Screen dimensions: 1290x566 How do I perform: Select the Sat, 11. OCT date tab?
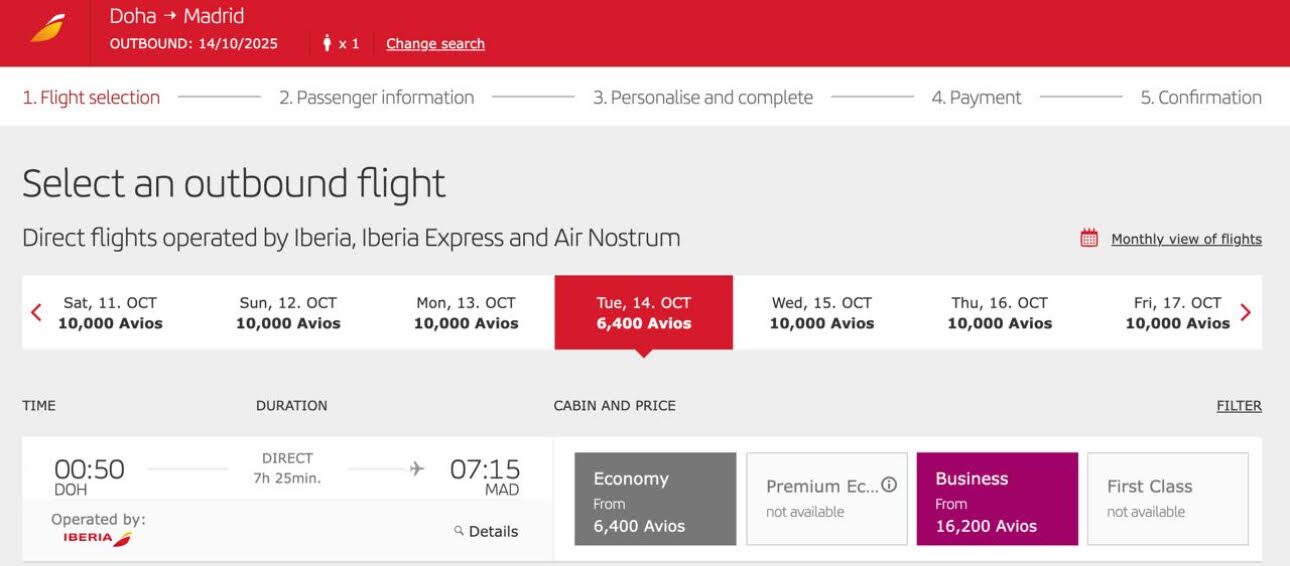tap(110, 312)
